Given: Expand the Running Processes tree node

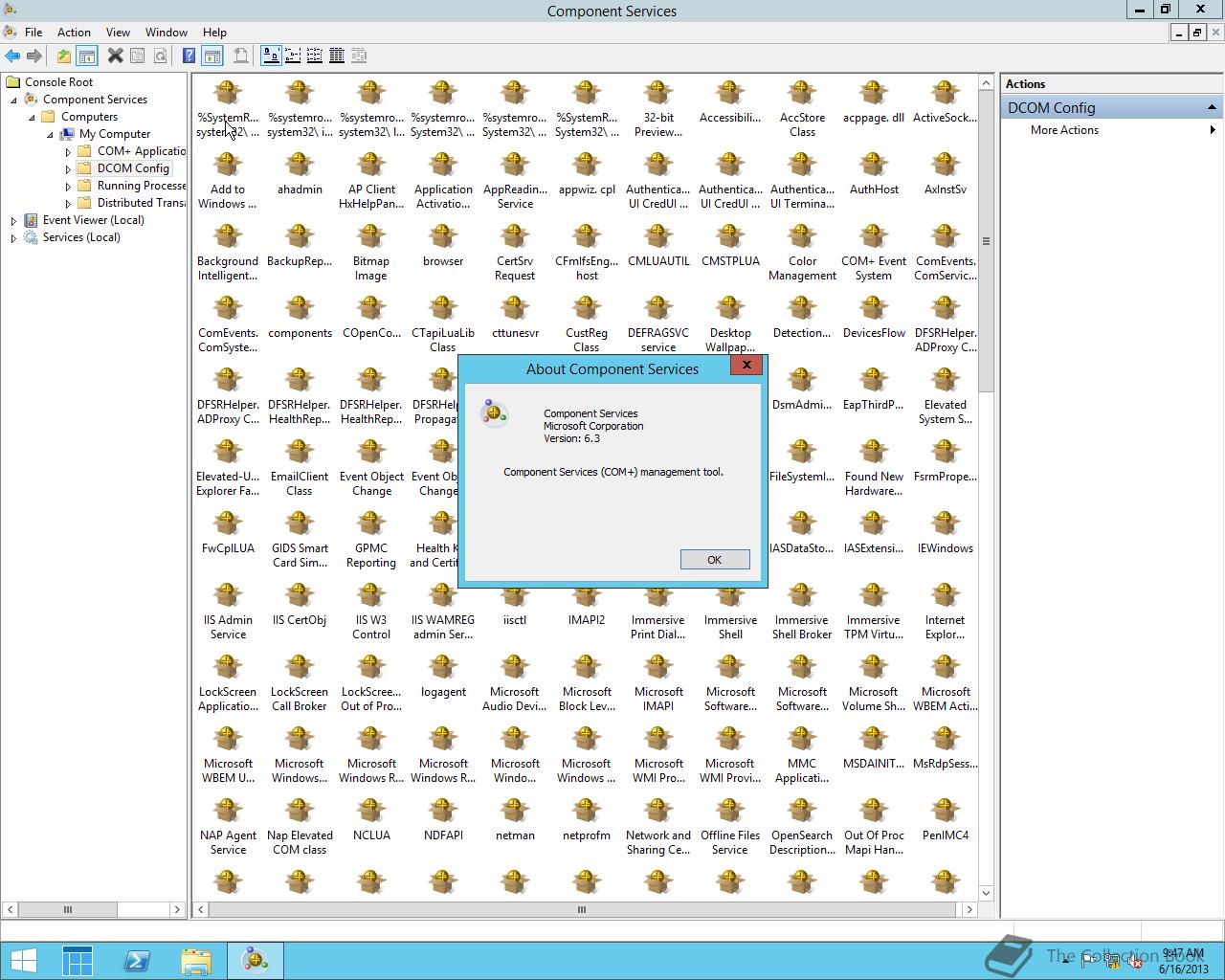Looking at the screenshot, I should (x=68, y=186).
